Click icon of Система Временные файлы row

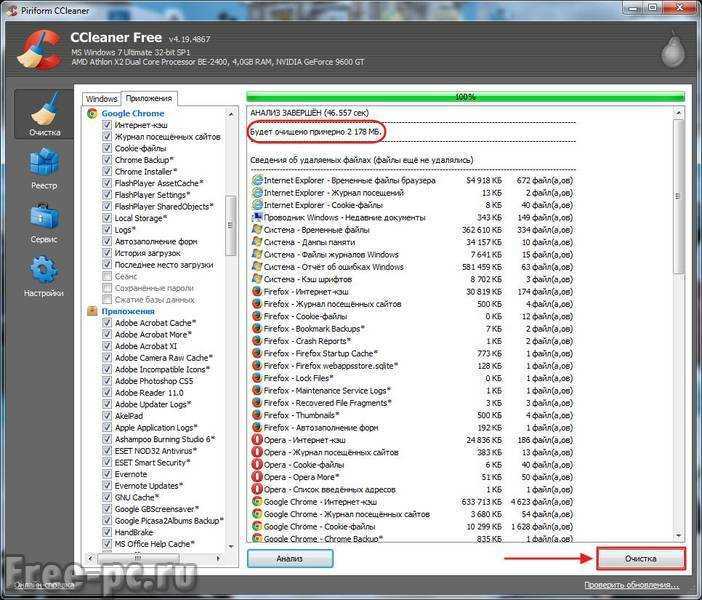[x=257, y=230]
